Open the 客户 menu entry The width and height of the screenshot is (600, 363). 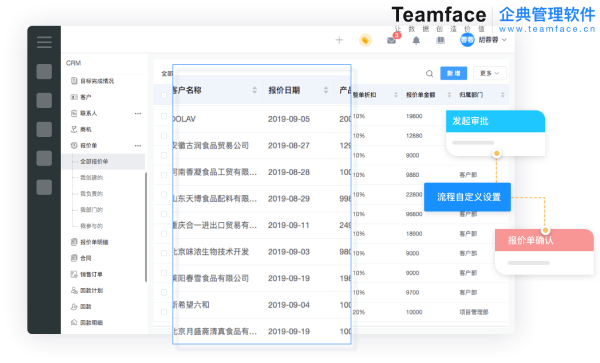point(86,97)
